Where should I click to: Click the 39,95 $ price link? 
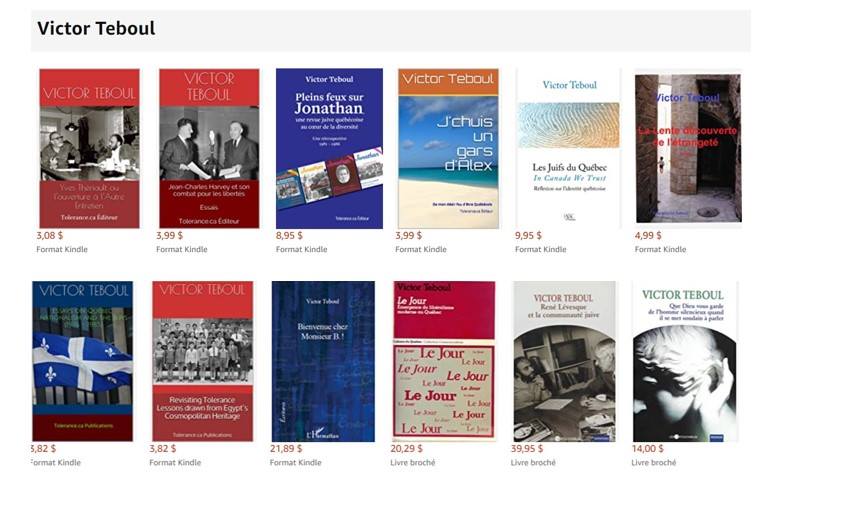point(527,448)
